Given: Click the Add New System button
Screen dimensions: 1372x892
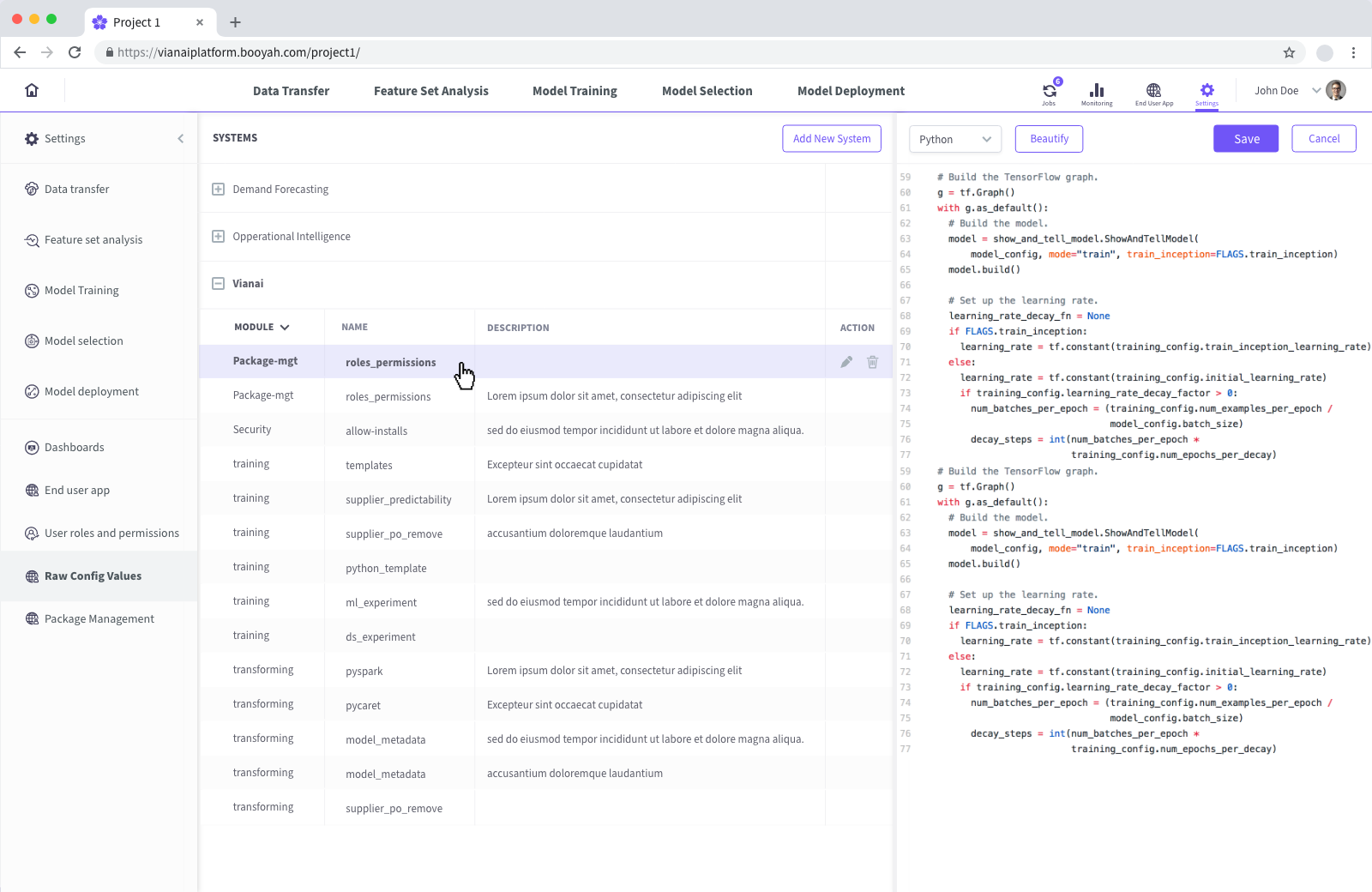Looking at the screenshot, I should [831, 138].
